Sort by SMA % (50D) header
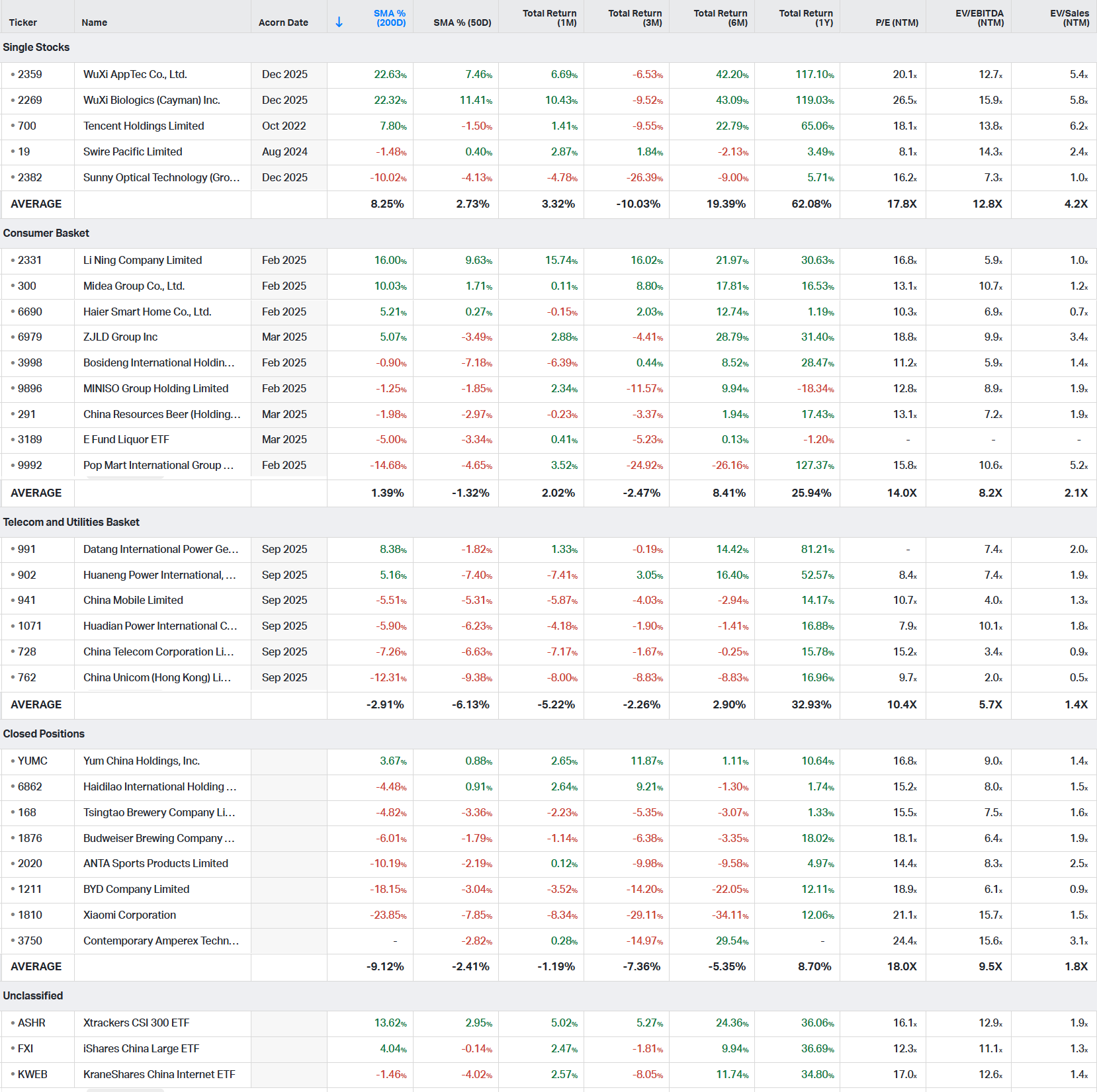 pos(462,22)
